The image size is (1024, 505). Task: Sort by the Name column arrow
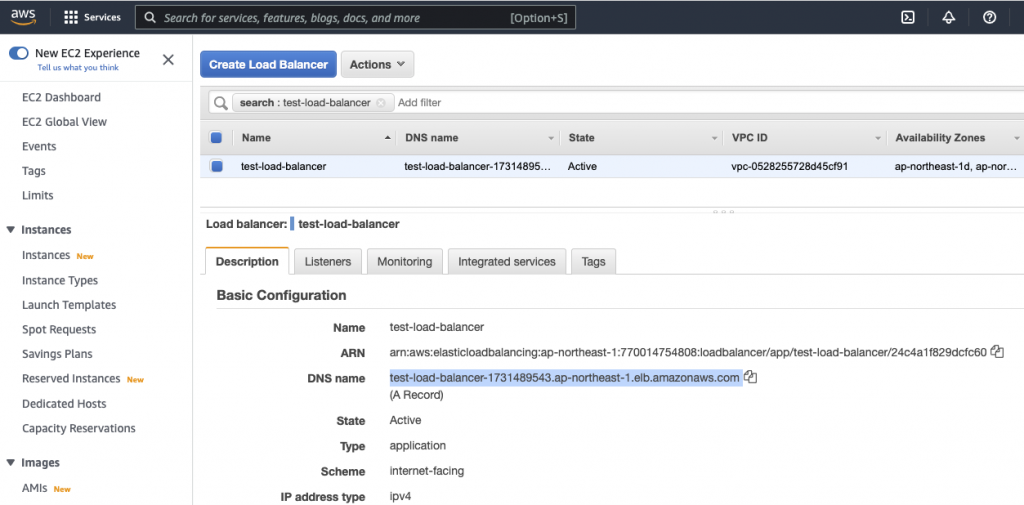[388, 138]
